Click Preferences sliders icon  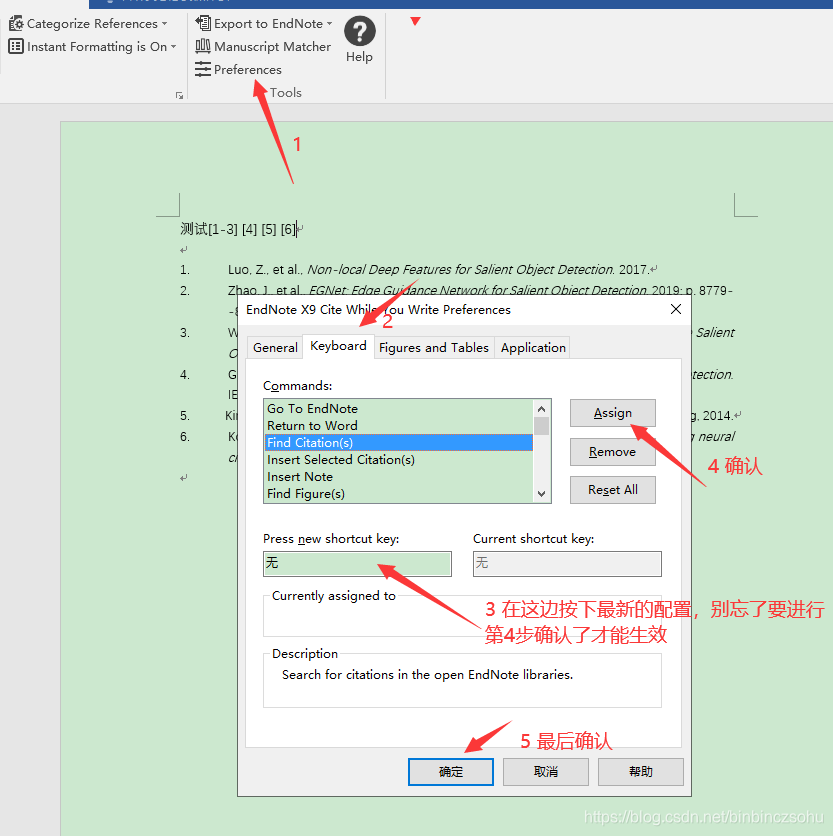[x=203, y=69]
